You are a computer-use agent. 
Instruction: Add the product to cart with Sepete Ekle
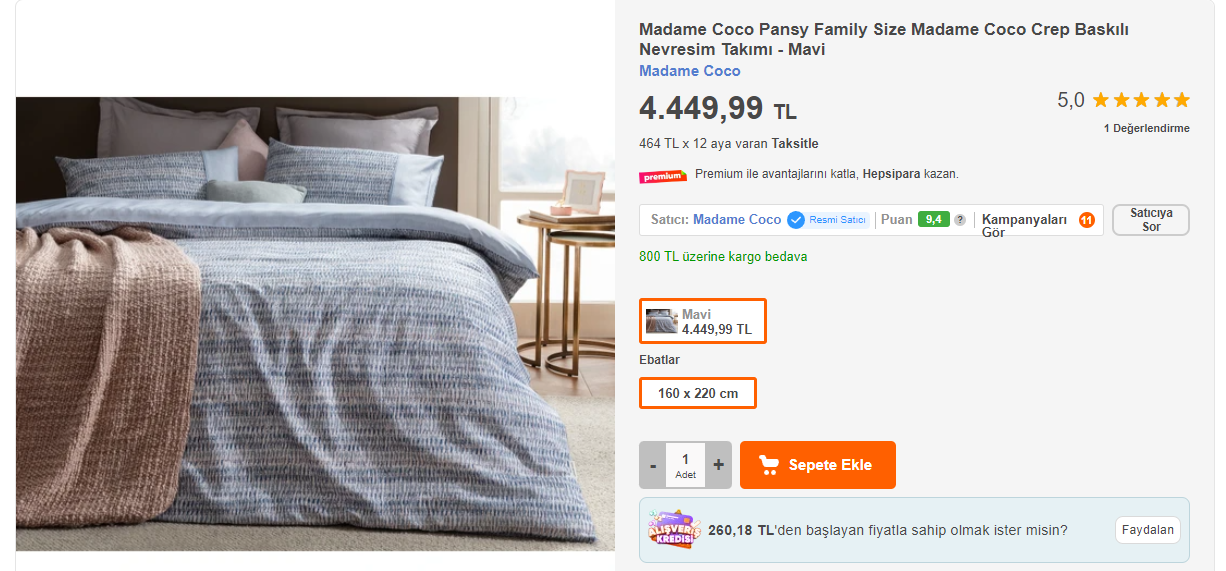coord(817,465)
